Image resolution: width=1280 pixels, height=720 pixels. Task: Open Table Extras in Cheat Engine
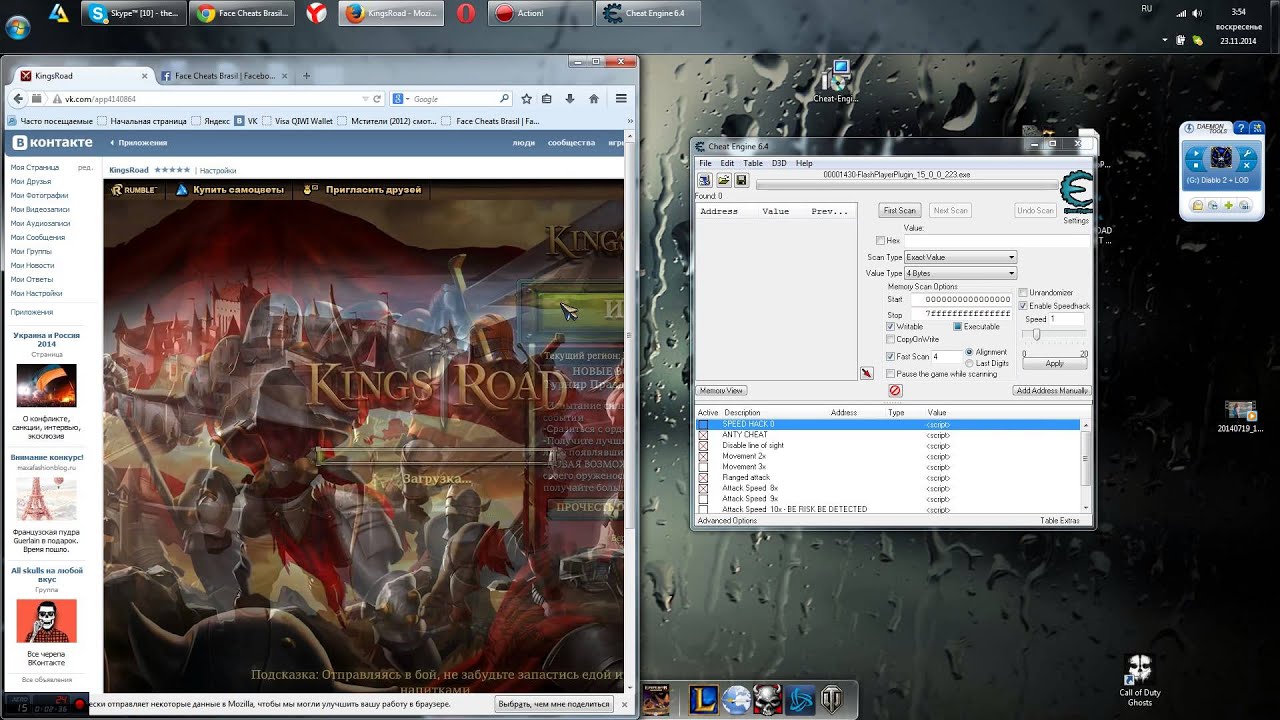[1060, 521]
